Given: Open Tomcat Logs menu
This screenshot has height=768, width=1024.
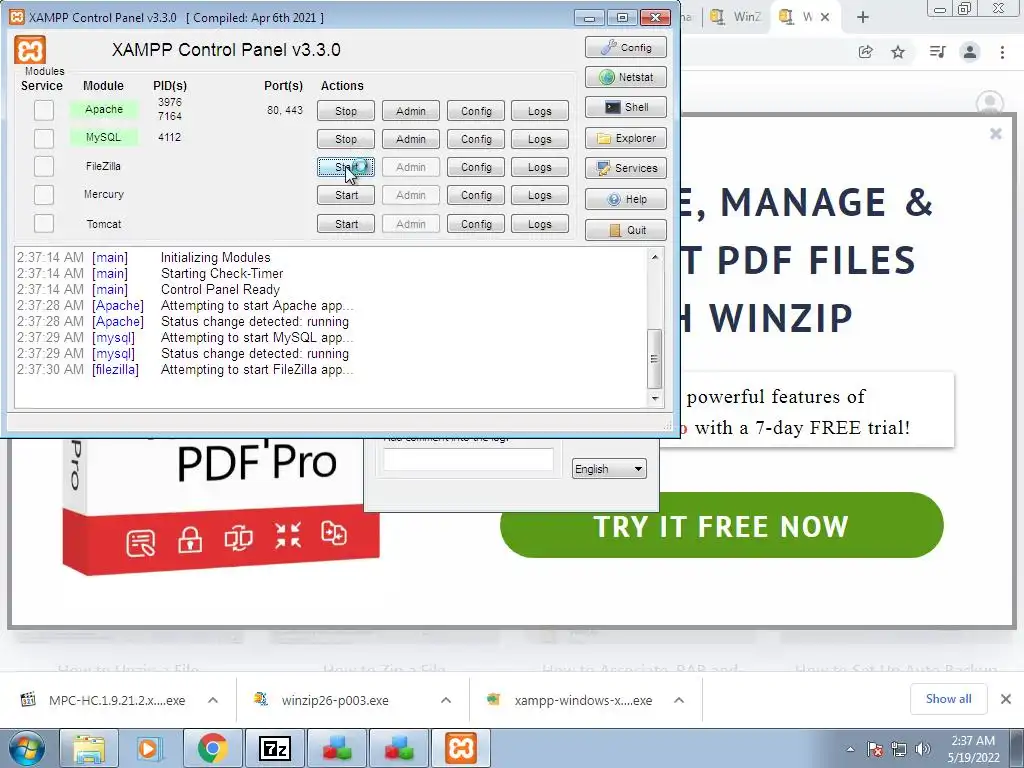Looking at the screenshot, I should (539, 224).
